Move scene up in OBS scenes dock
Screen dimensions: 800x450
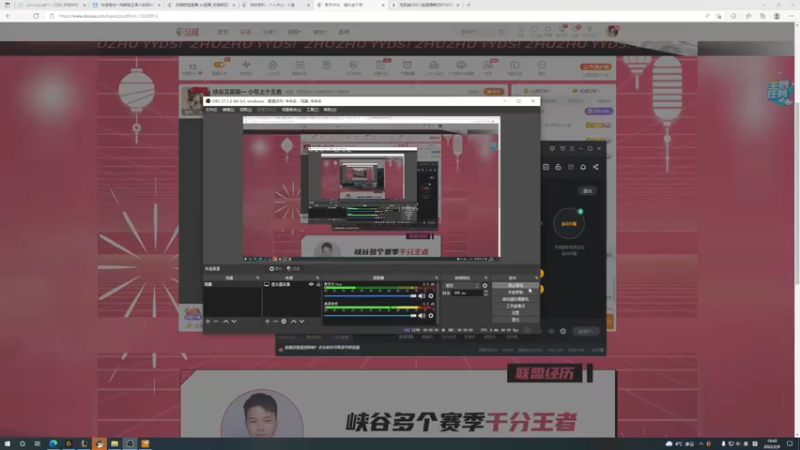(226, 321)
